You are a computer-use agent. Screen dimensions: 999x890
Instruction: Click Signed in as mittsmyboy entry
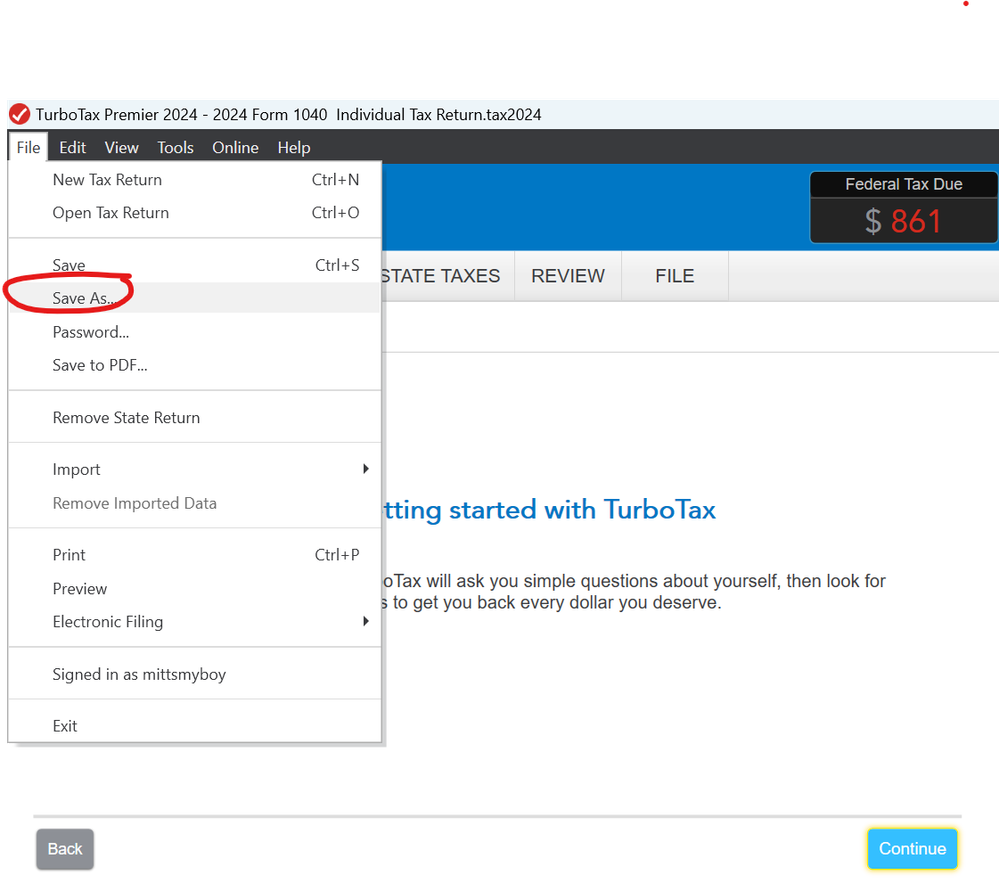[194, 674]
